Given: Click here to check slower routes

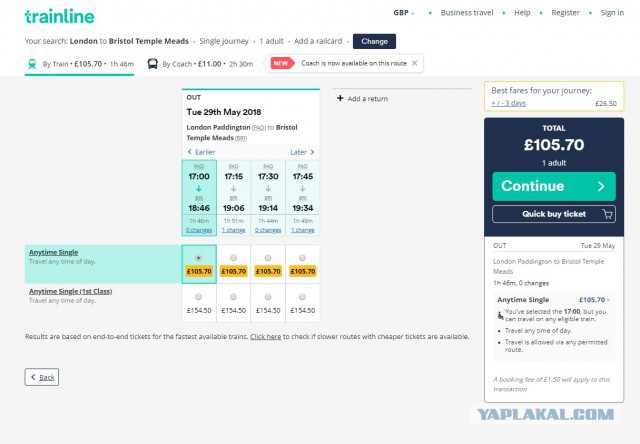Looking at the screenshot, I should point(265,337).
